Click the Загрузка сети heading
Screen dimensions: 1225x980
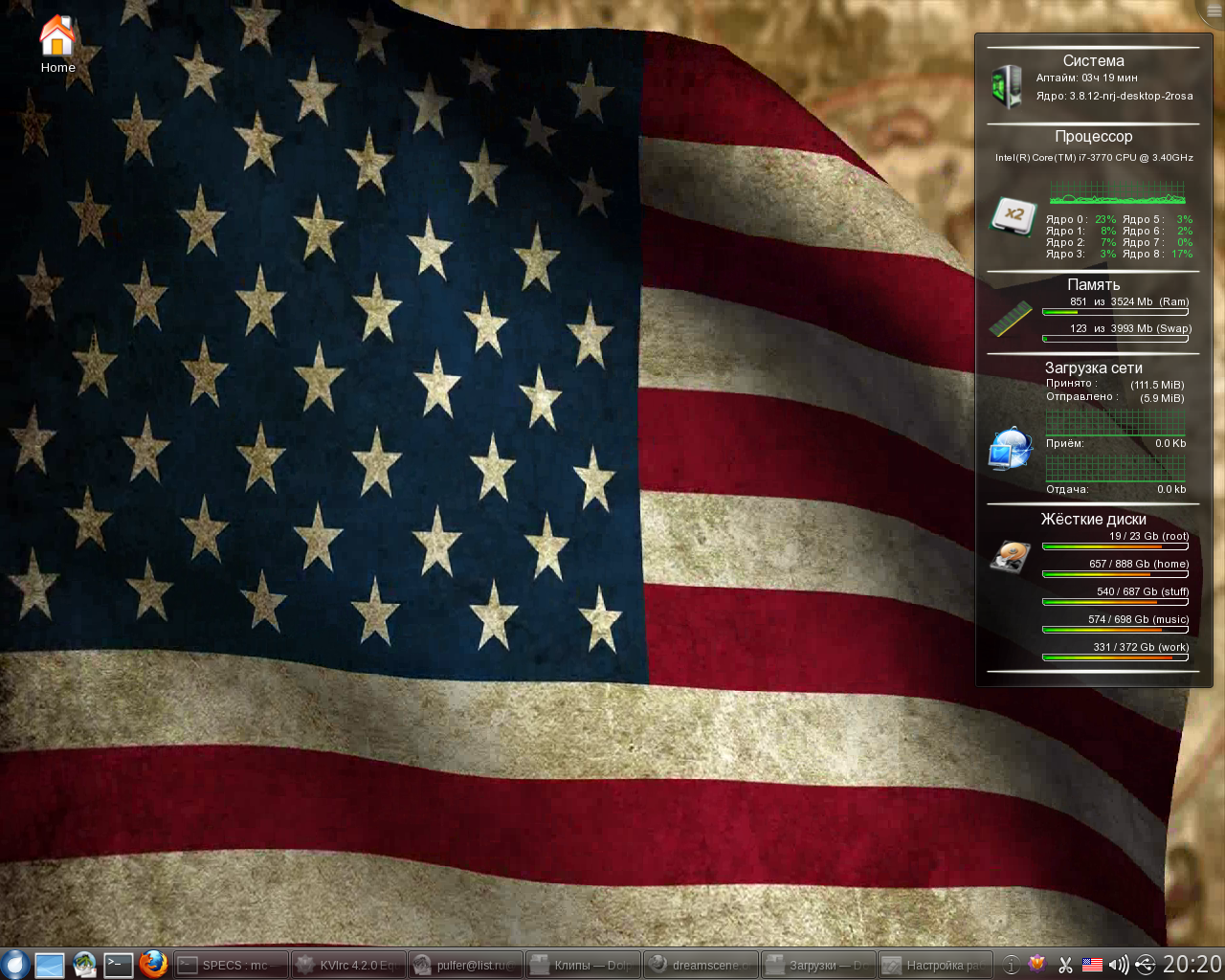(x=1094, y=367)
